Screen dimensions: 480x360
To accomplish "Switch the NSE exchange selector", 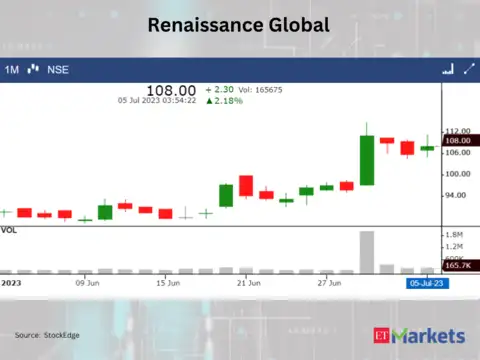I will click(58, 70).
